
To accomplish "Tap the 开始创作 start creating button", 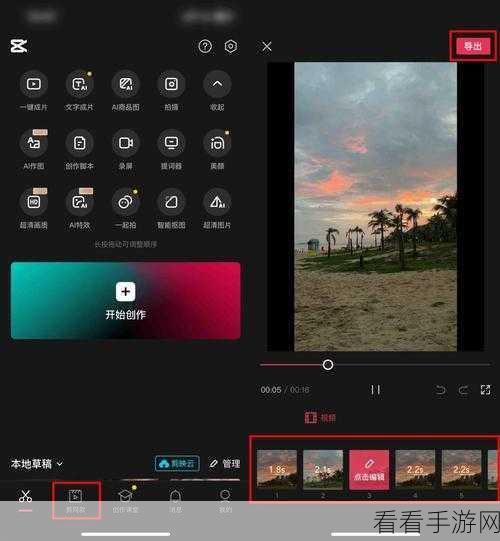I will (x=126, y=301).
